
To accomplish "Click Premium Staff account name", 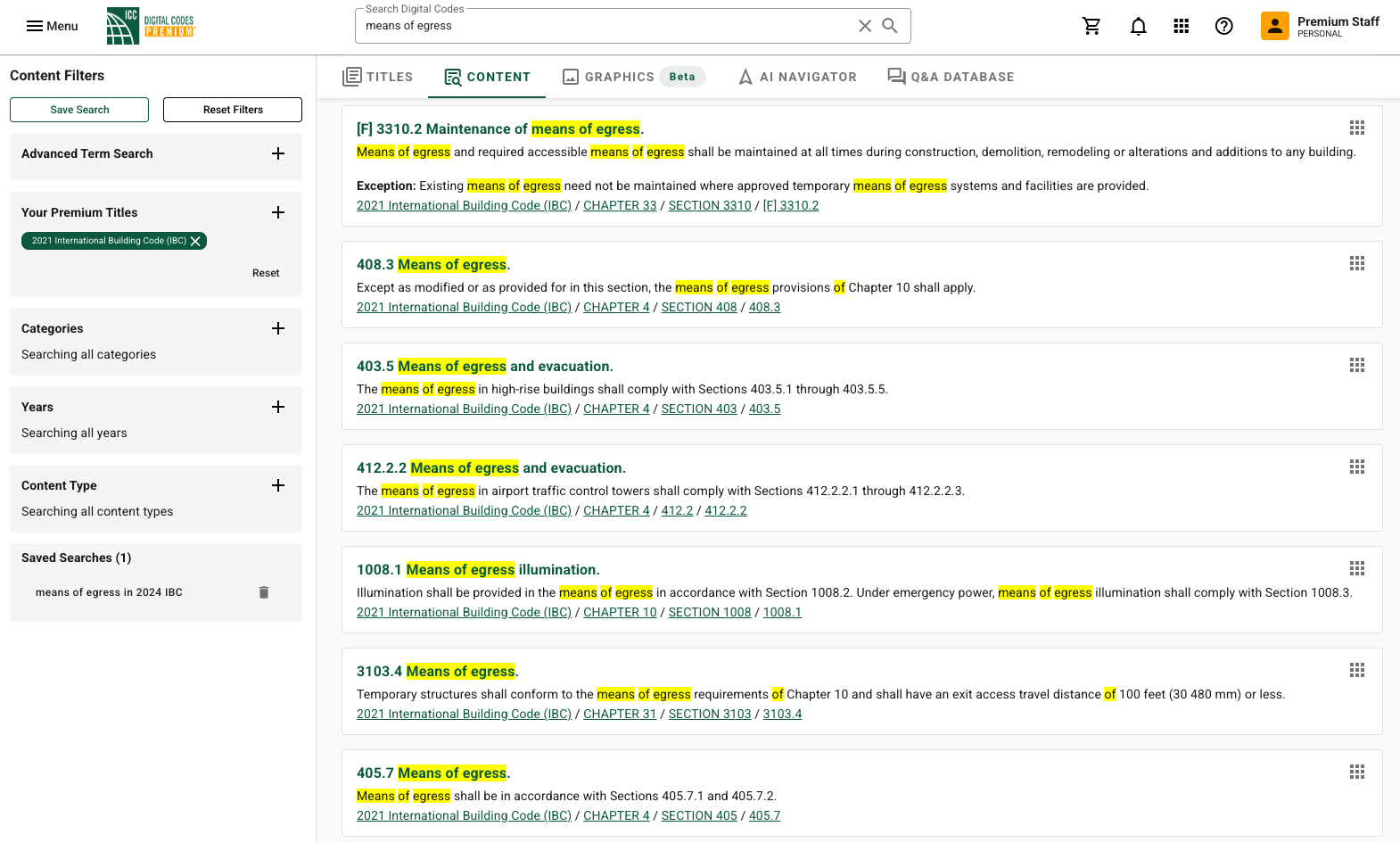I will [1338, 21].
